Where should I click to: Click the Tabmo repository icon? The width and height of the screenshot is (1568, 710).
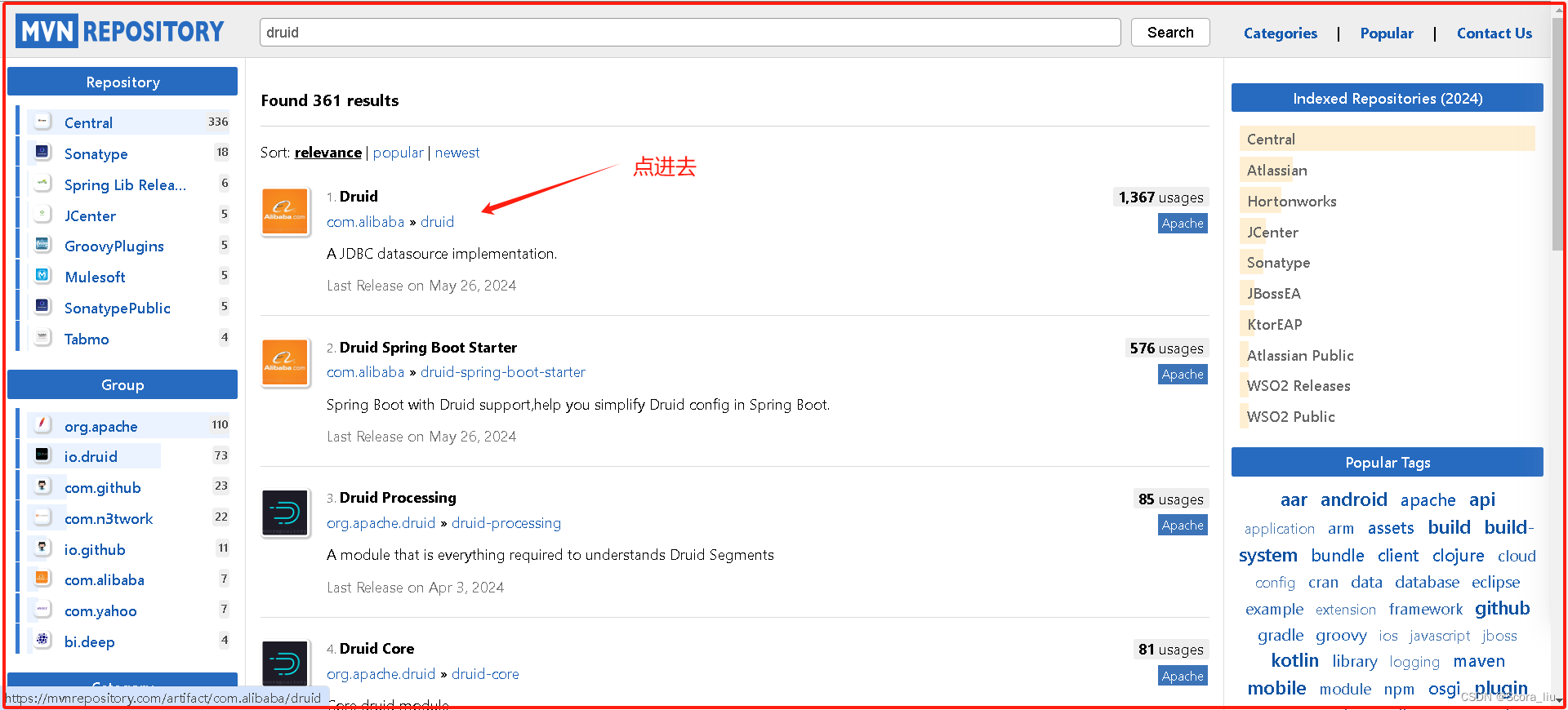42,338
